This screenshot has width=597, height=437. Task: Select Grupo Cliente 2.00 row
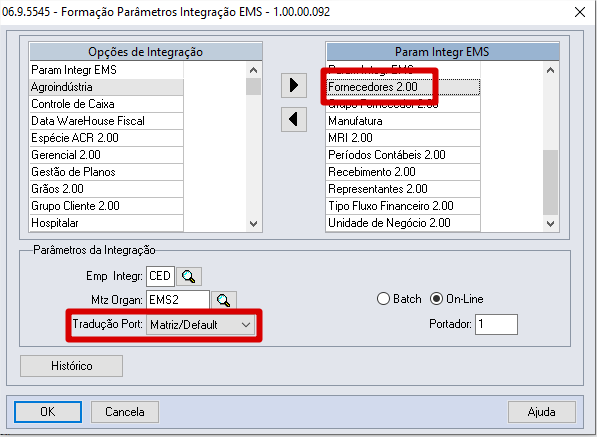tap(106, 206)
